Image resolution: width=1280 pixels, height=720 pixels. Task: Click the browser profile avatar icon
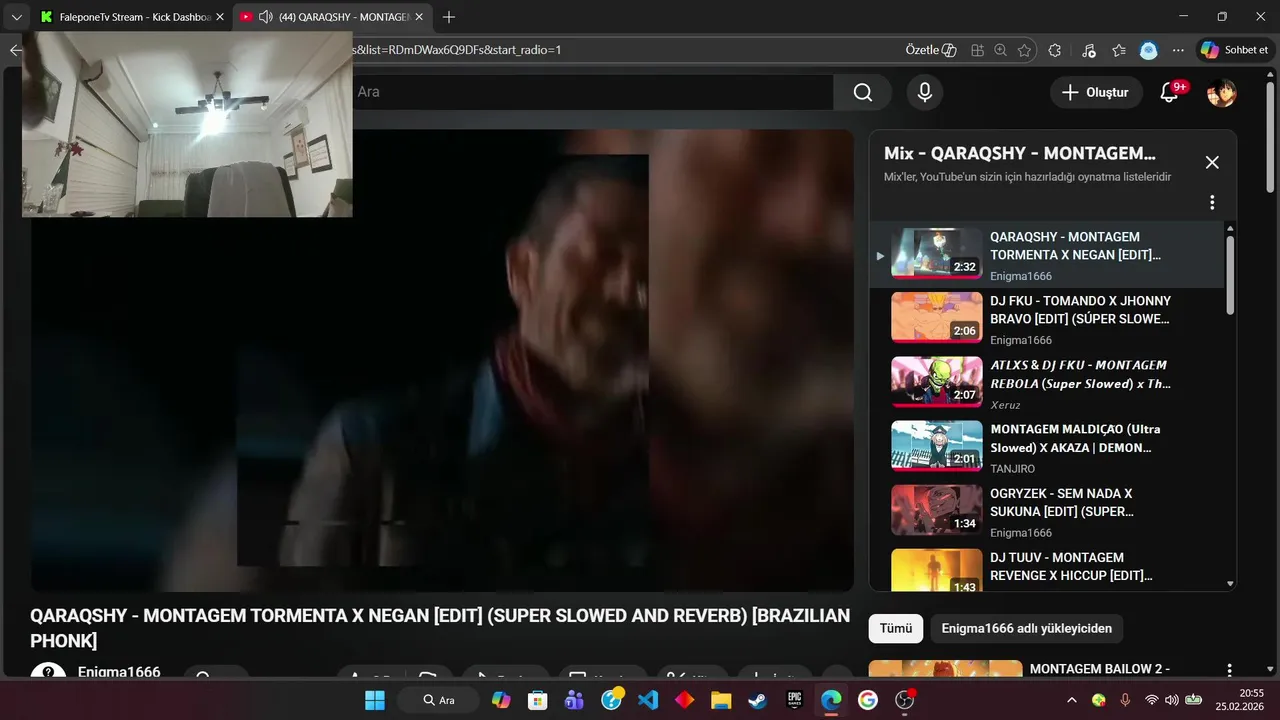[x=1149, y=50]
